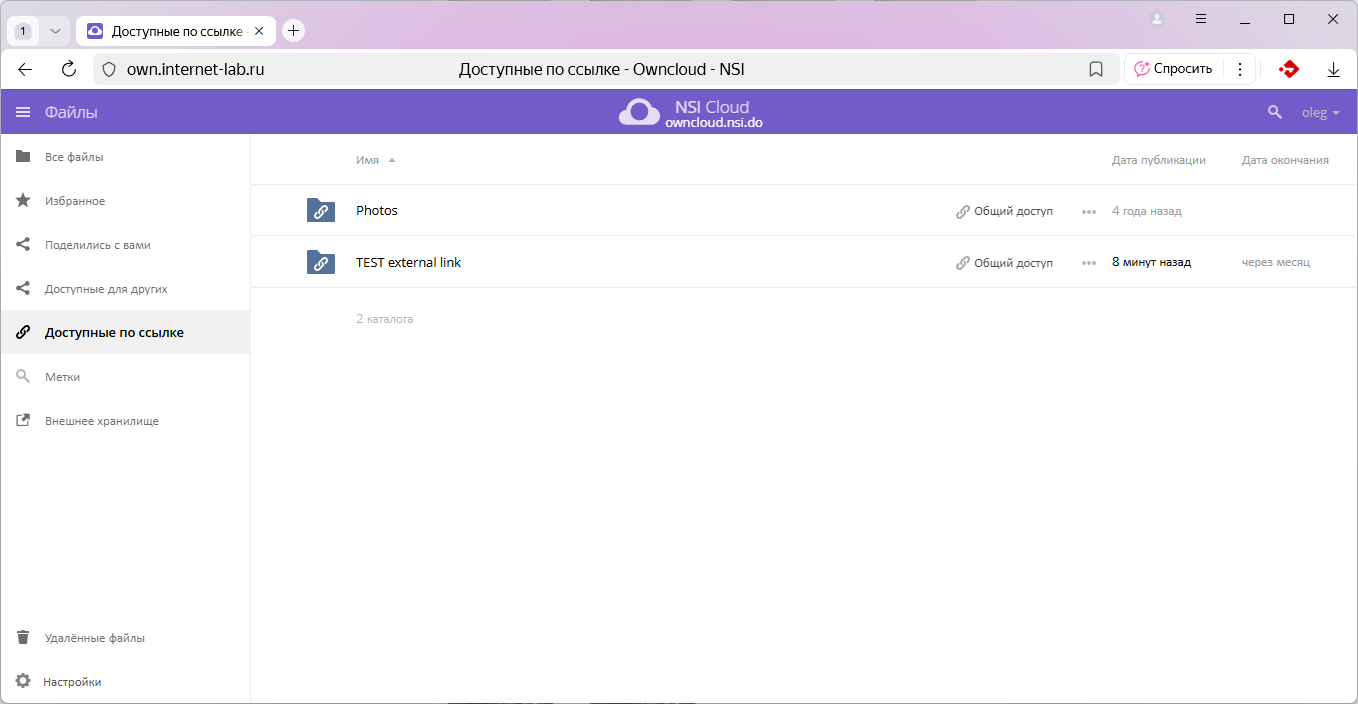Open Удалённые файлы trash section
This screenshot has height=704, width=1358.
click(x=94, y=638)
